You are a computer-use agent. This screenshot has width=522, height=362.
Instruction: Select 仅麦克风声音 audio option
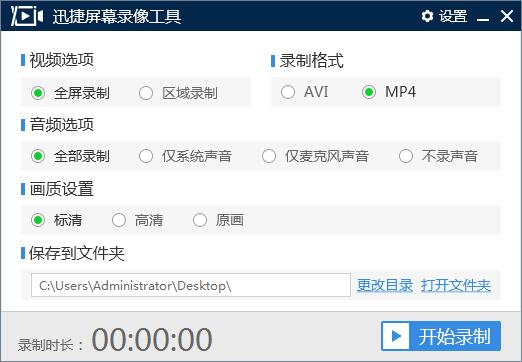[315, 156]
